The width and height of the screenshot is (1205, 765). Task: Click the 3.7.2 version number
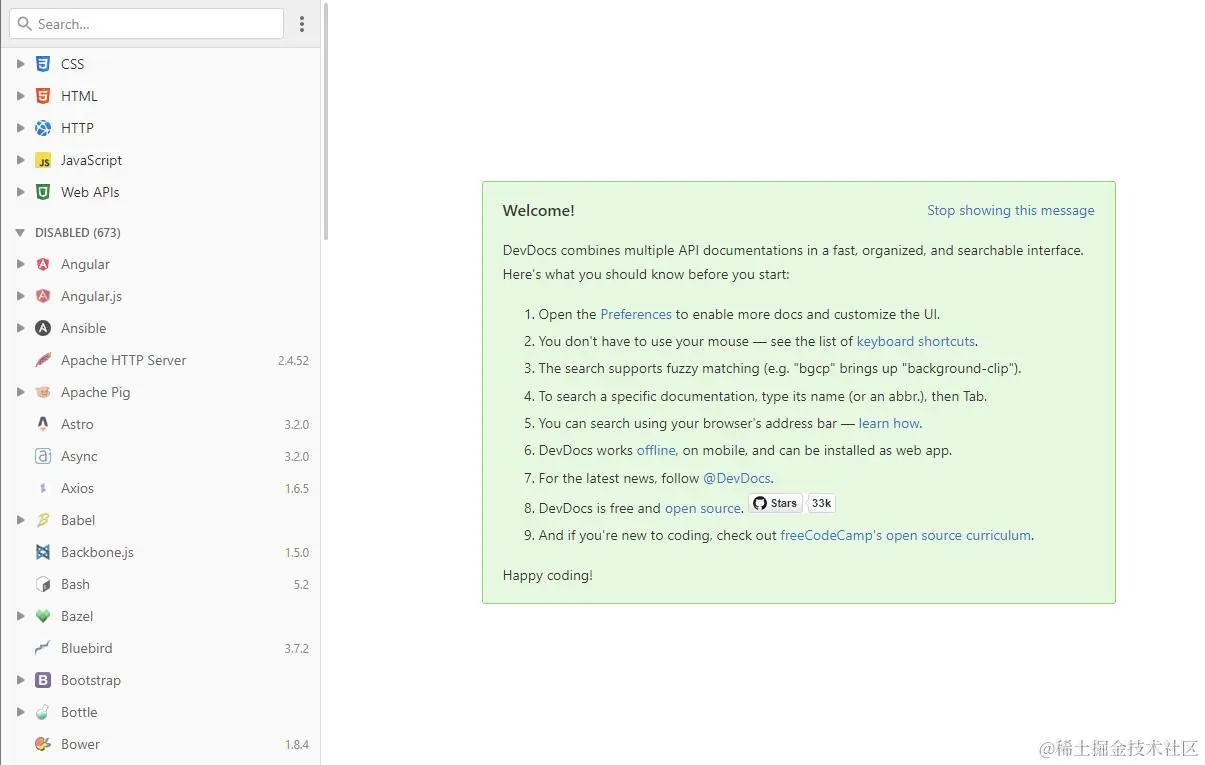click(x=297, y=649)
